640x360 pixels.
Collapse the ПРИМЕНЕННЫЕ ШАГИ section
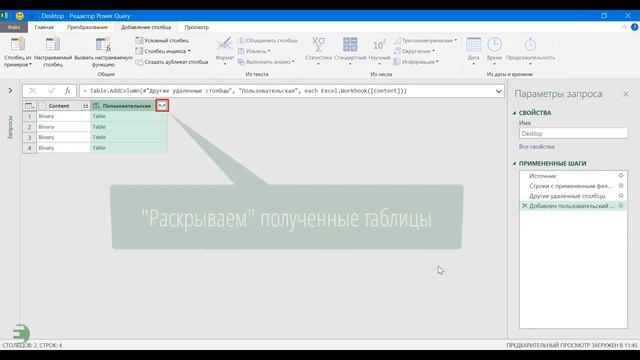tap(514, 163)
